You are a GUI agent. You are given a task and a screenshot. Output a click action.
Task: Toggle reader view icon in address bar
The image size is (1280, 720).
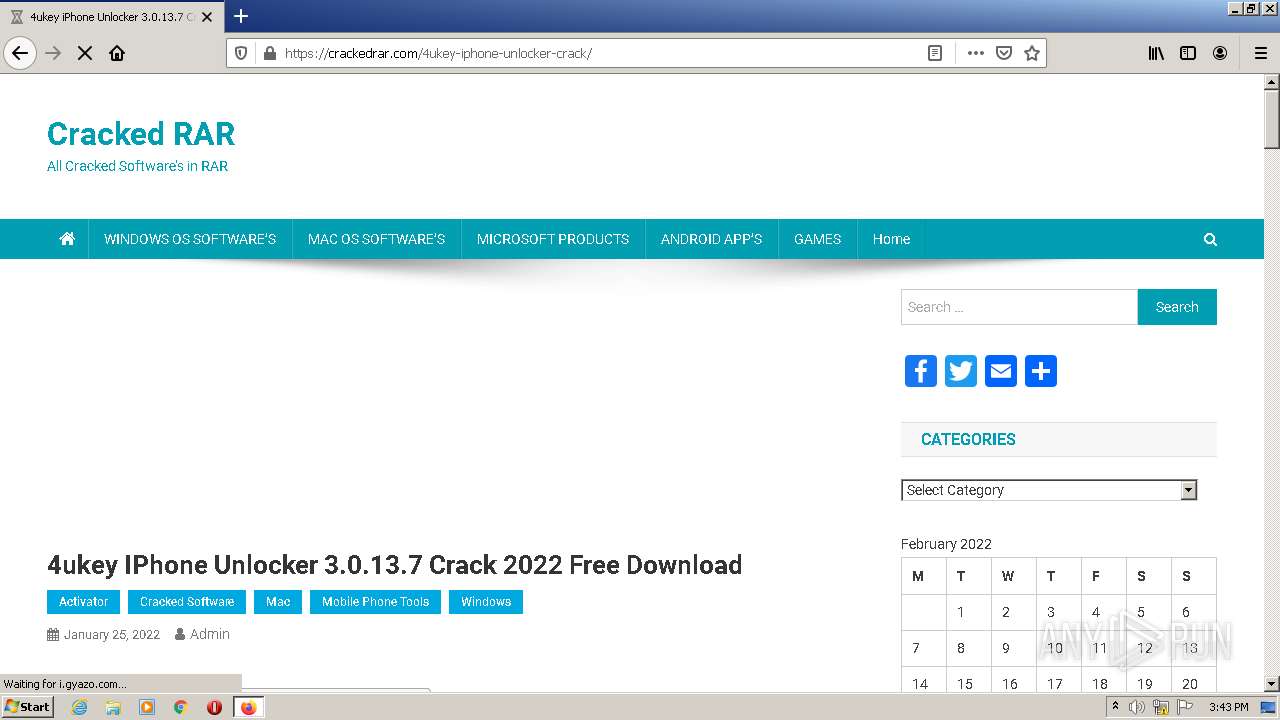[935, 53]
